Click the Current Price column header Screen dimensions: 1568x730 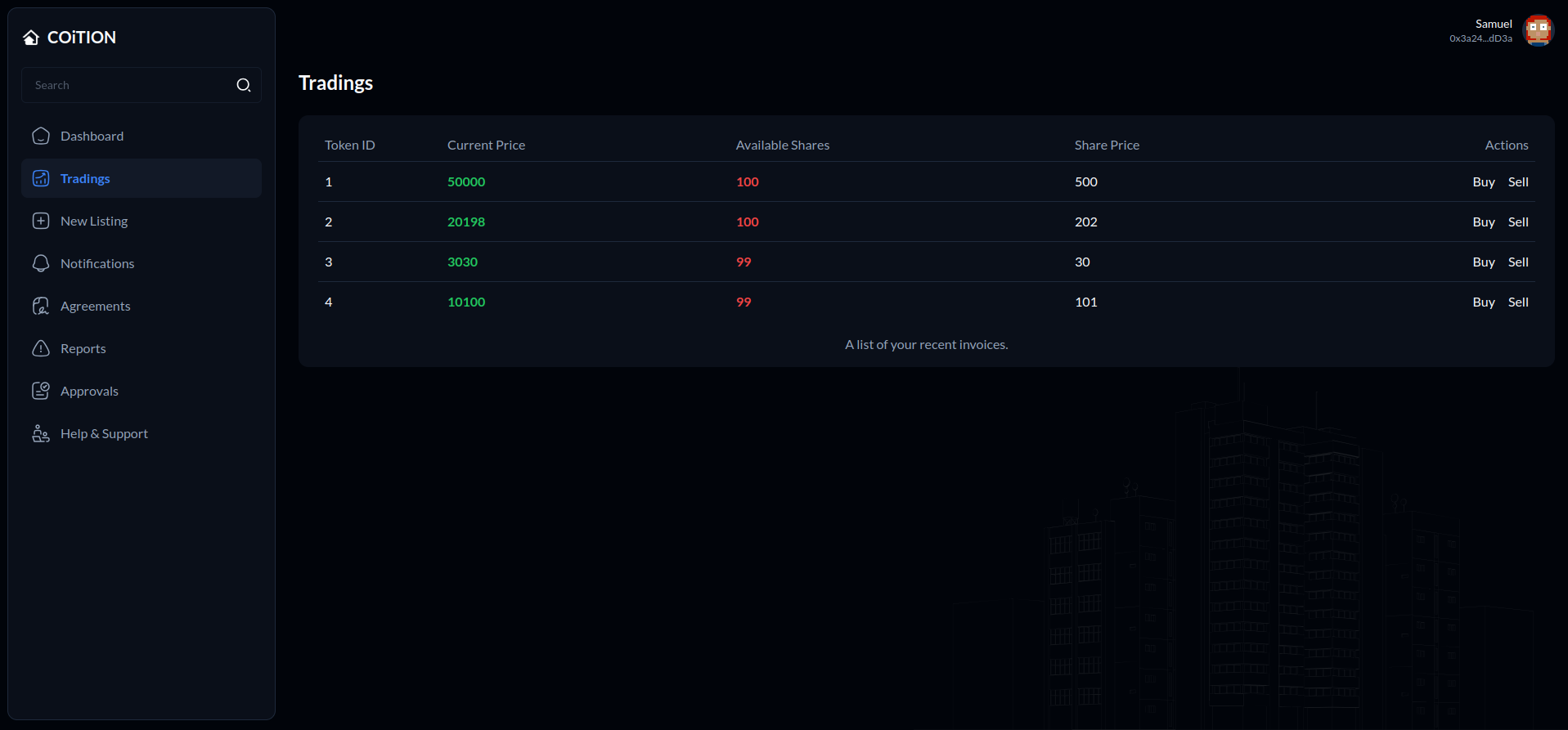coord(486,145)
